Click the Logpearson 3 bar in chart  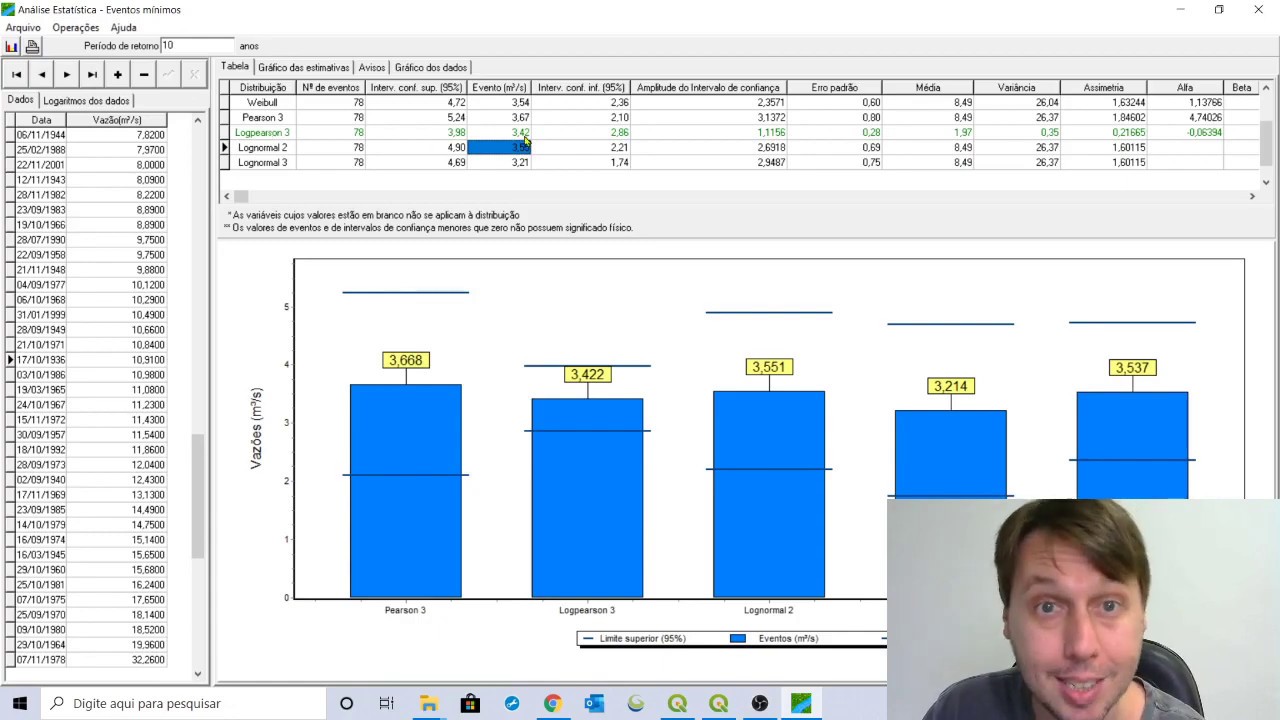[x=587, y=498]
